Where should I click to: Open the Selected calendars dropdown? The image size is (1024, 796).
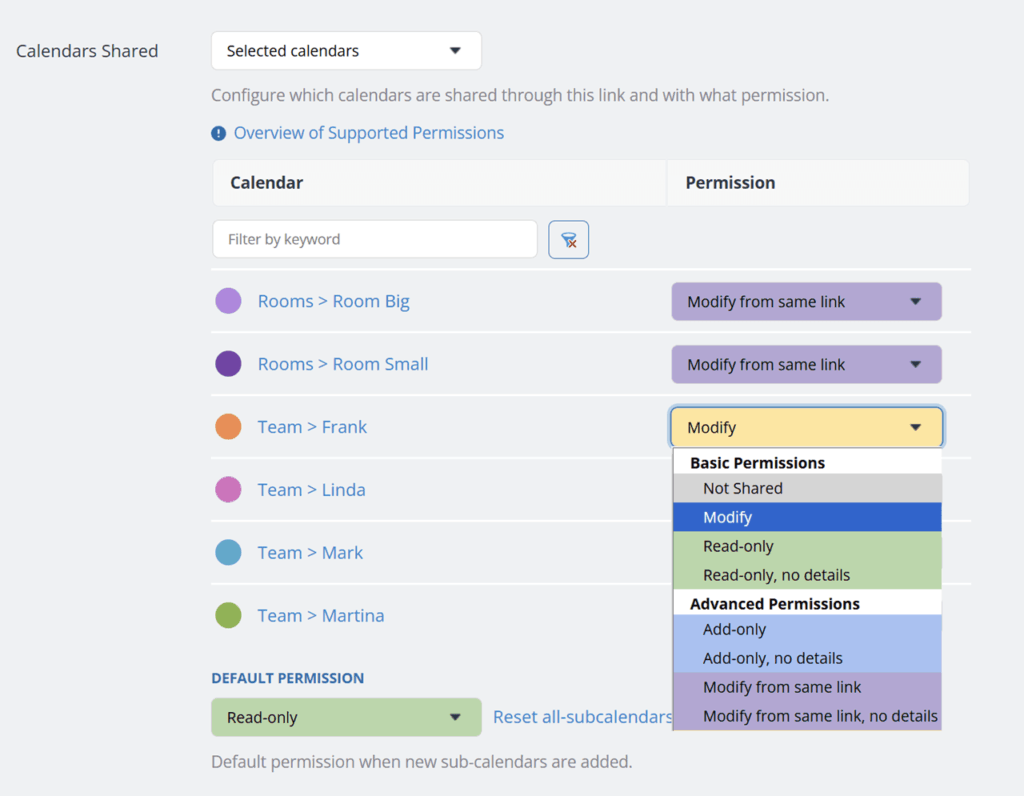346,50
